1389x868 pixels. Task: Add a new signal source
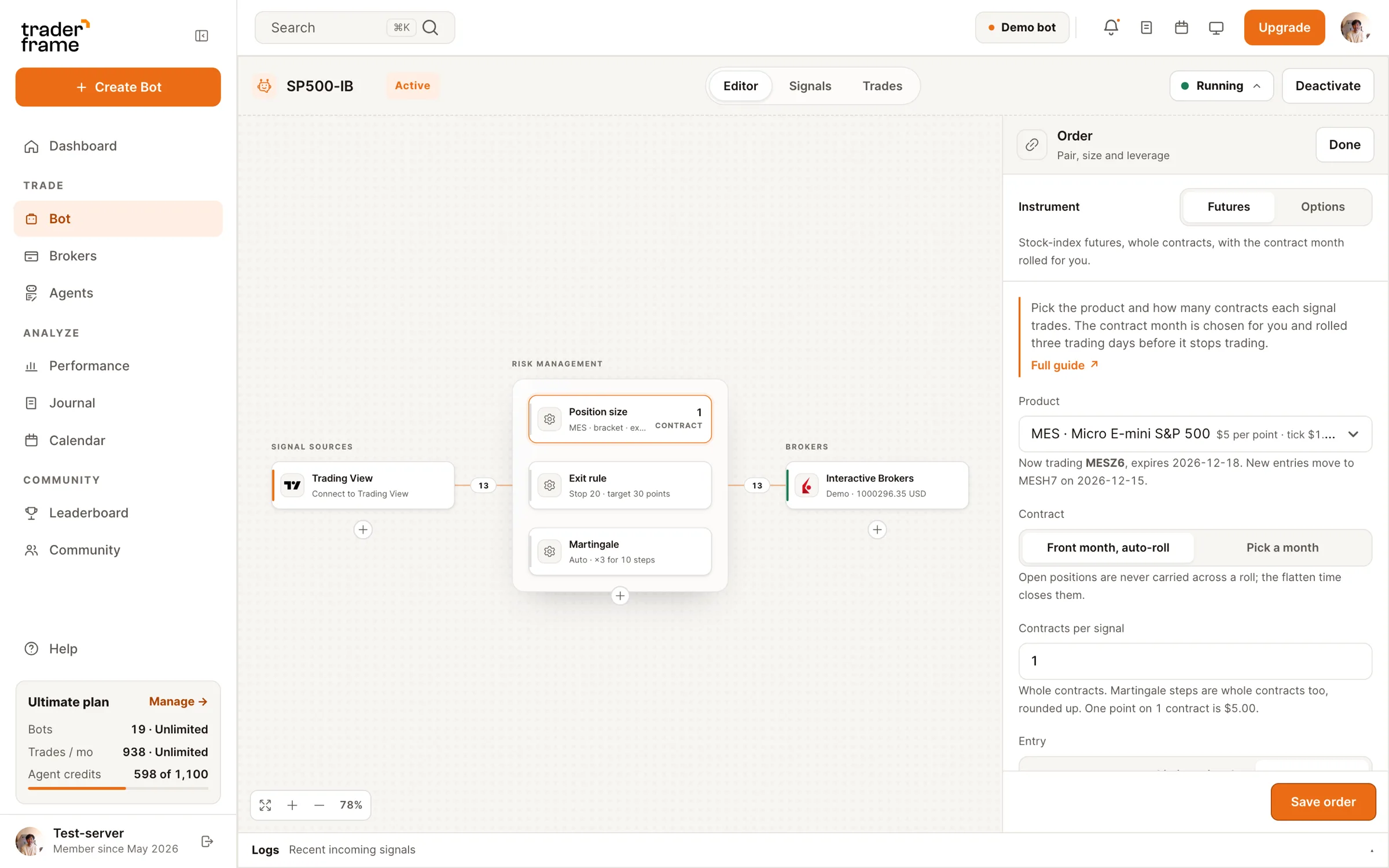pos(363,529)
